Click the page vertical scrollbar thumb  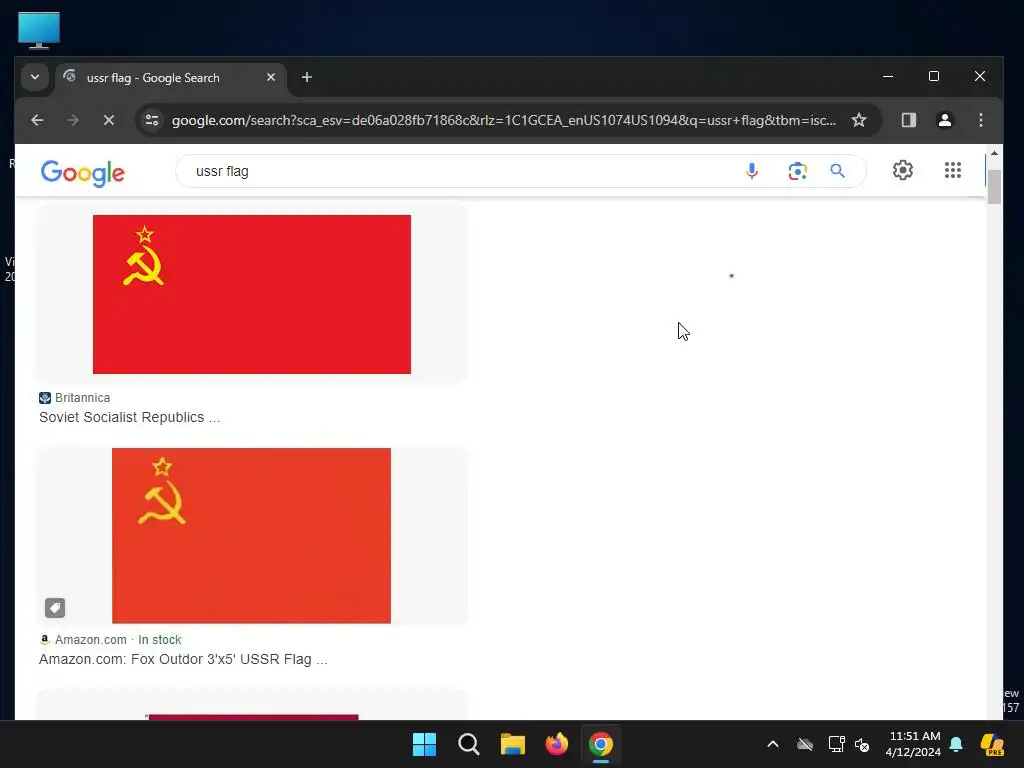click(994, 187)
